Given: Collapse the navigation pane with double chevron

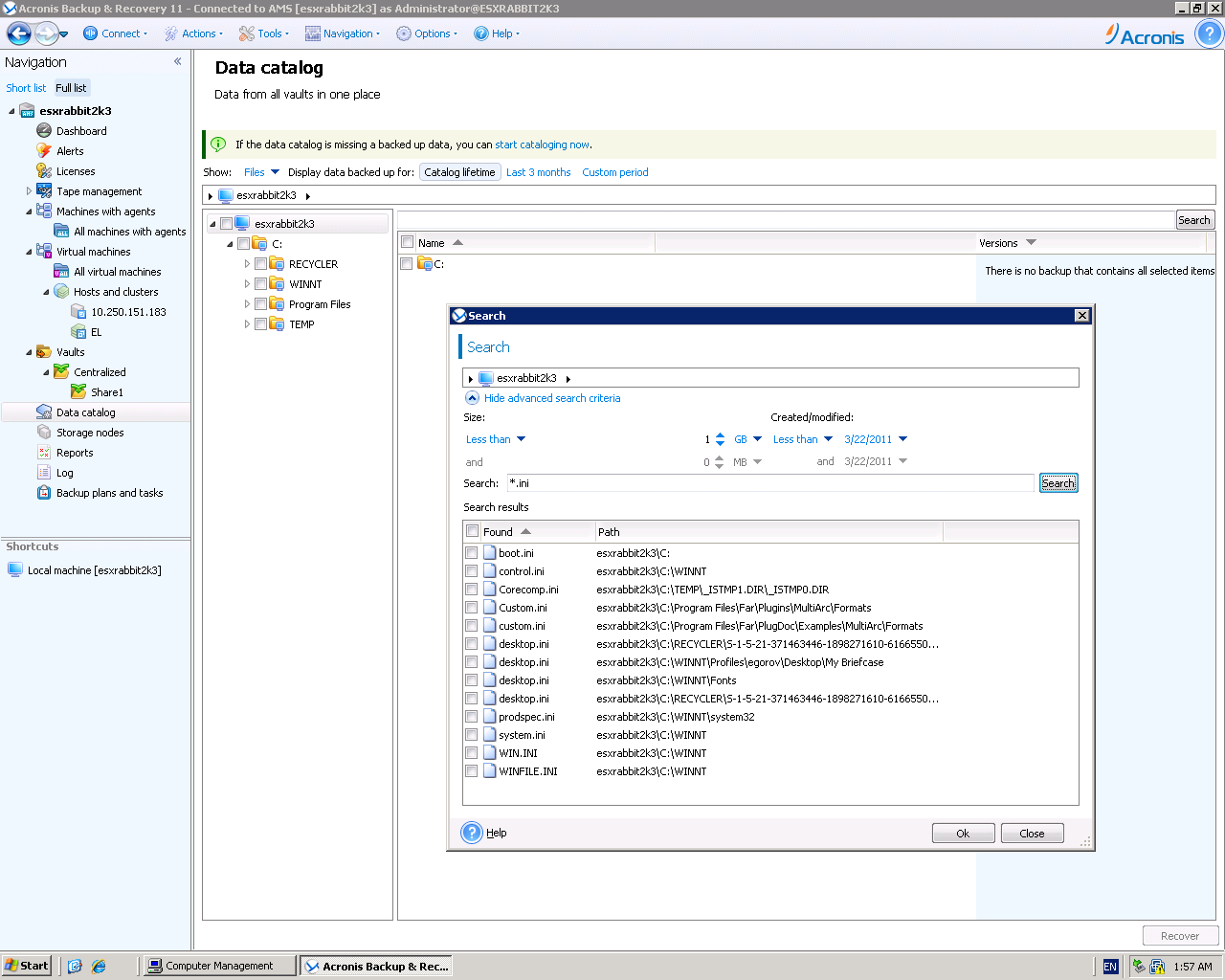Looking at the screenshot, I should tap(178, 62).
